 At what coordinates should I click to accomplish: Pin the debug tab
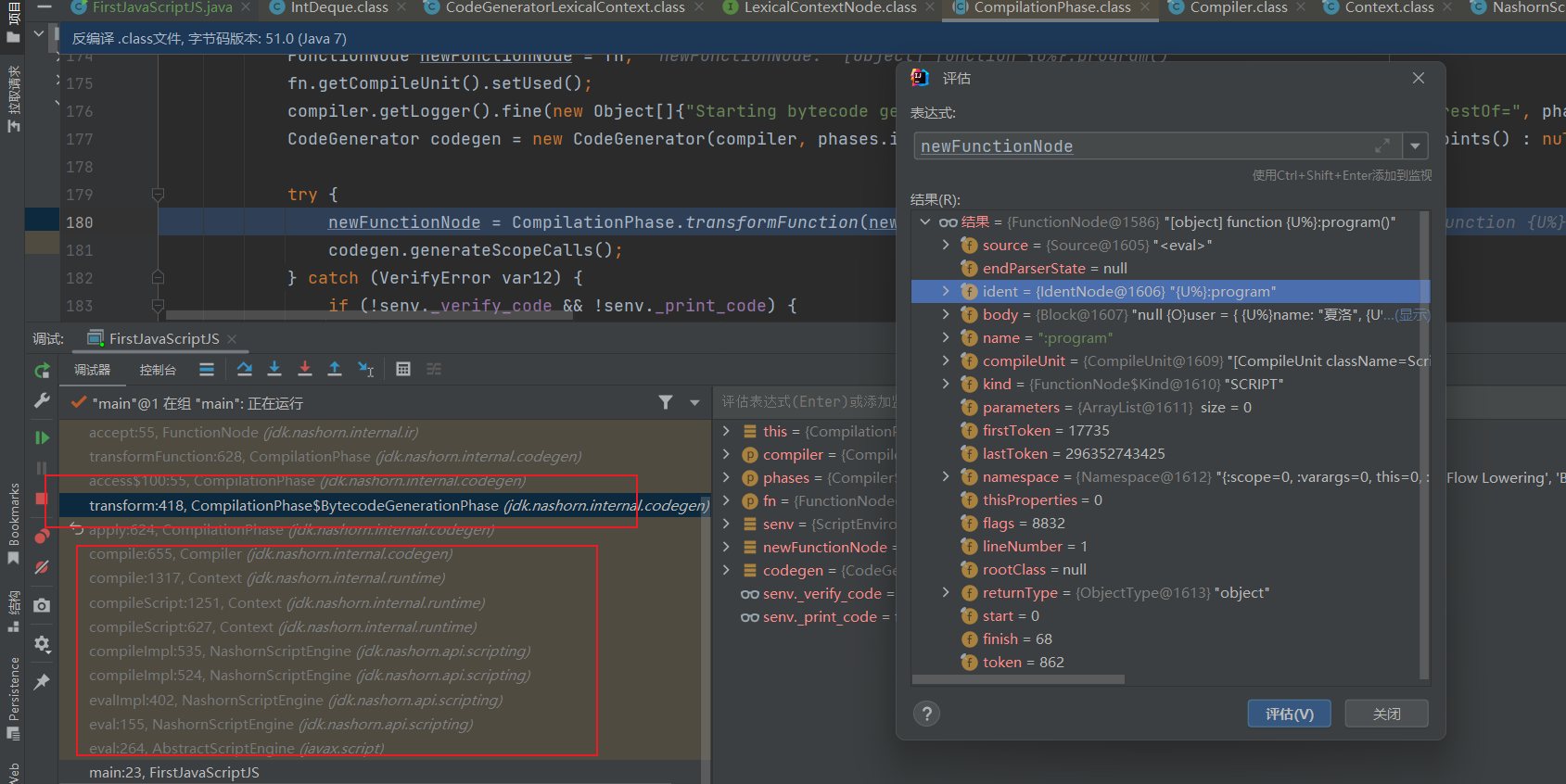pyautogui.click(x=42, y=681)
